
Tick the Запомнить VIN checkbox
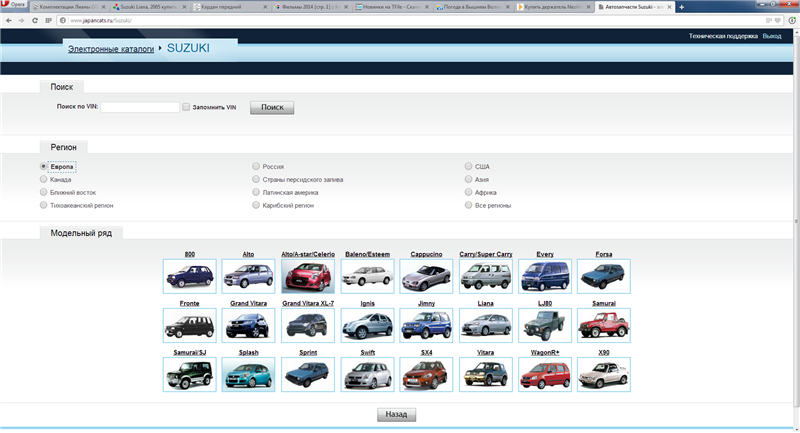point(186,107)
